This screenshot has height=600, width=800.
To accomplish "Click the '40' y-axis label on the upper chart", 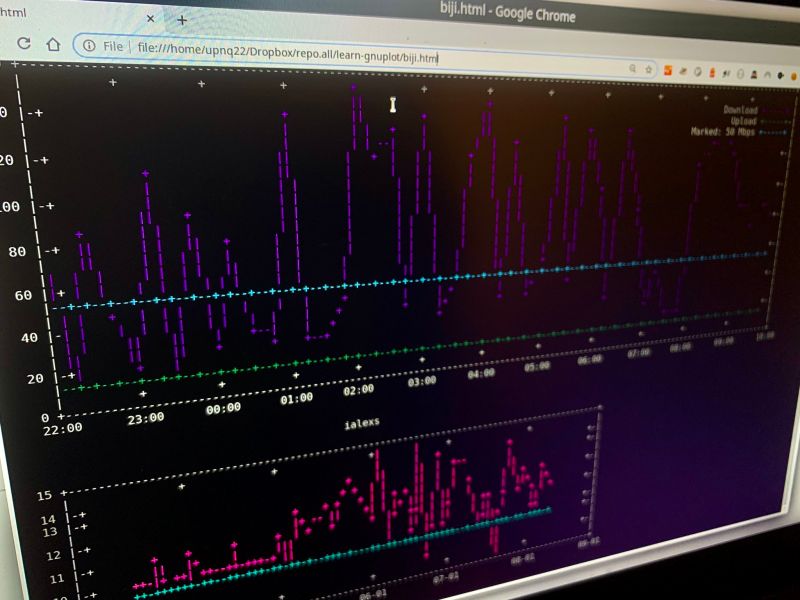I will pyautogui.click(x=29, y=337).
